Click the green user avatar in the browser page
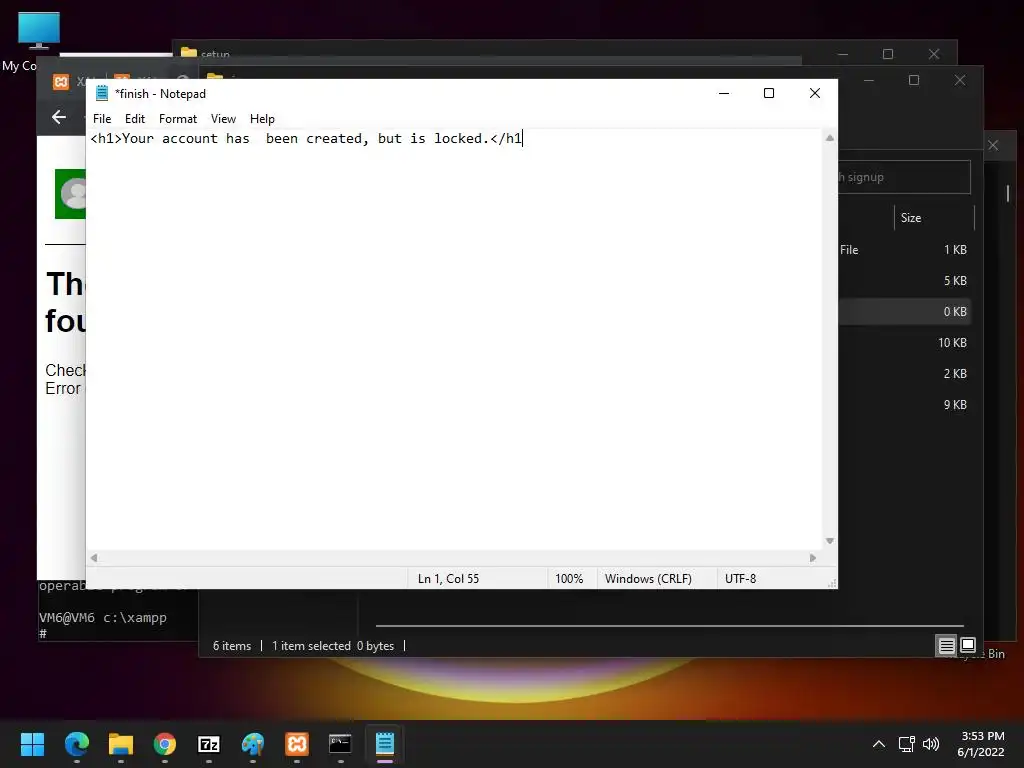The height and width of the screenshot is (768, 1024). point(71,194)
